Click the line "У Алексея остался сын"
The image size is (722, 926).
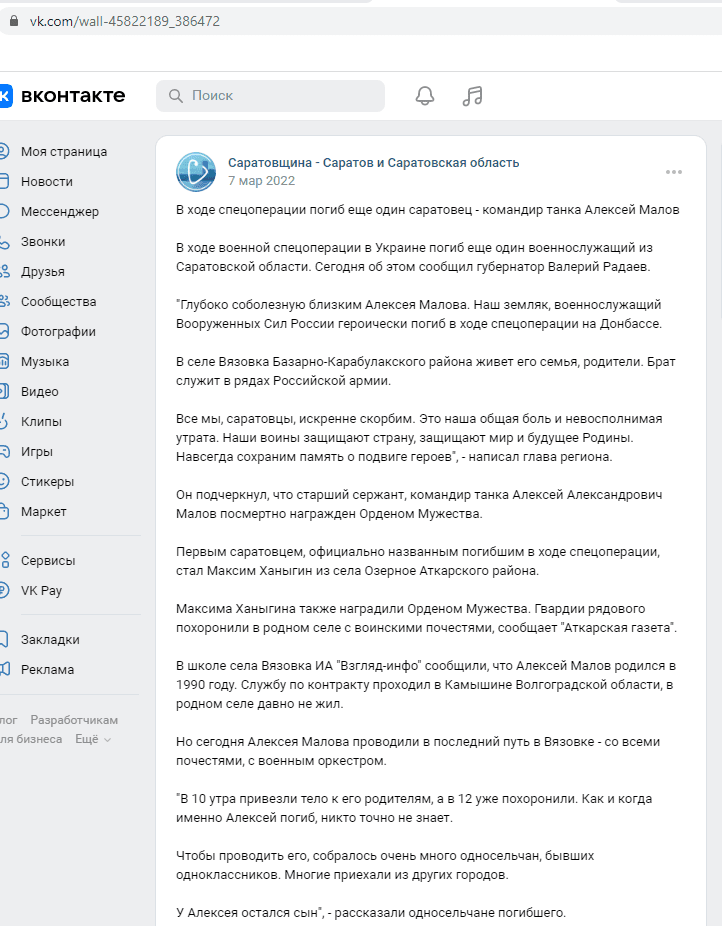point(371,912)
